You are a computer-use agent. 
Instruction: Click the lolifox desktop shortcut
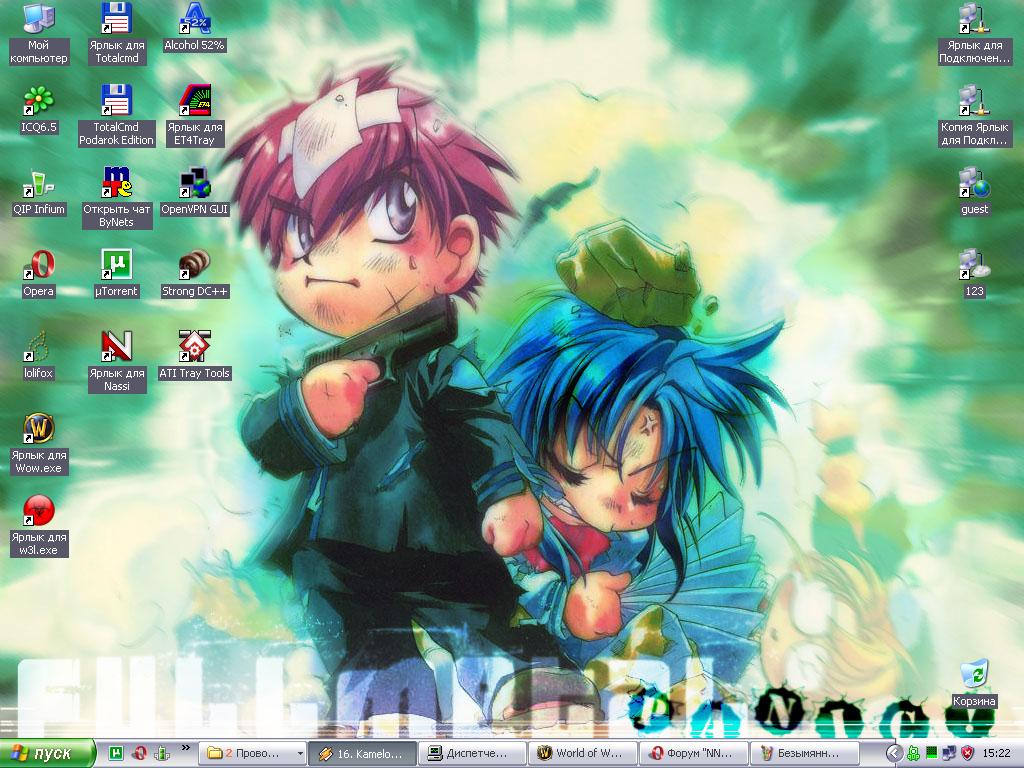pyautogui.click(x=39, y=357)
